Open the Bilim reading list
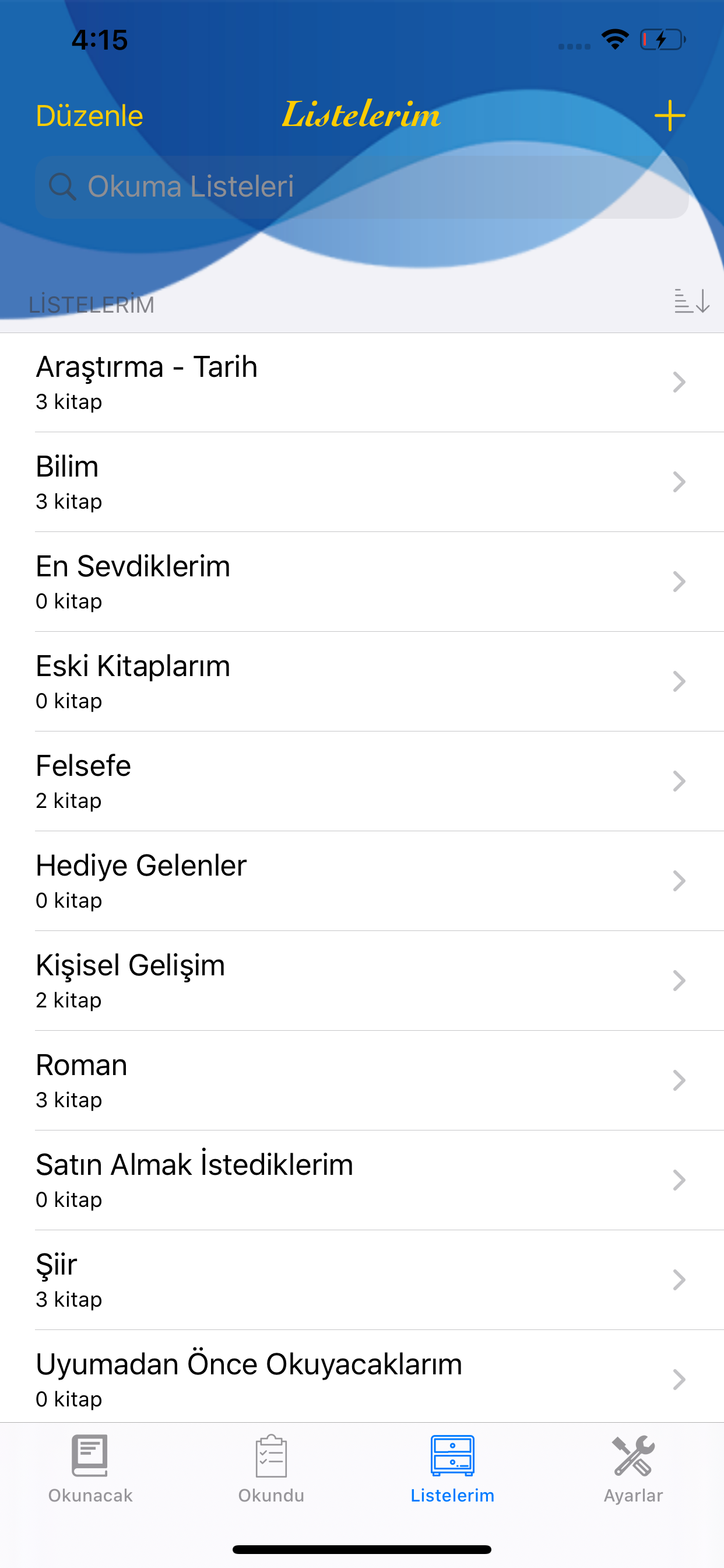The height and width of the screenshot is (1568, 724). (362, 482)
